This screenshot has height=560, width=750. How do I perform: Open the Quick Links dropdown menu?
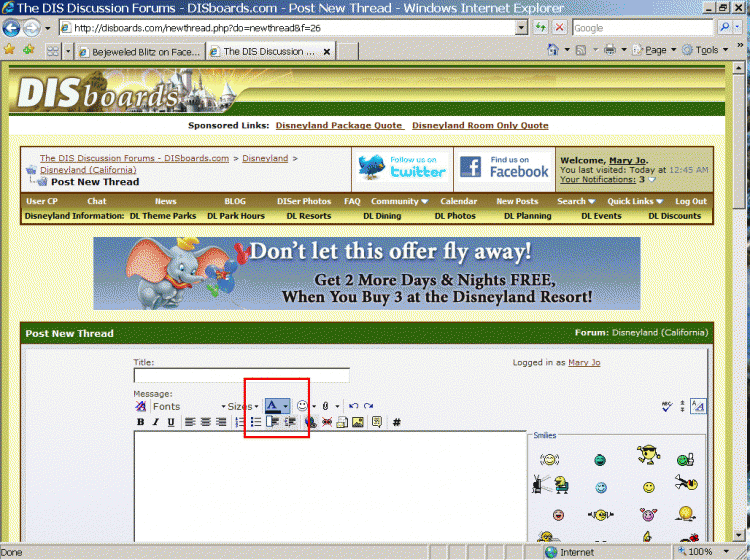(635, 201)
